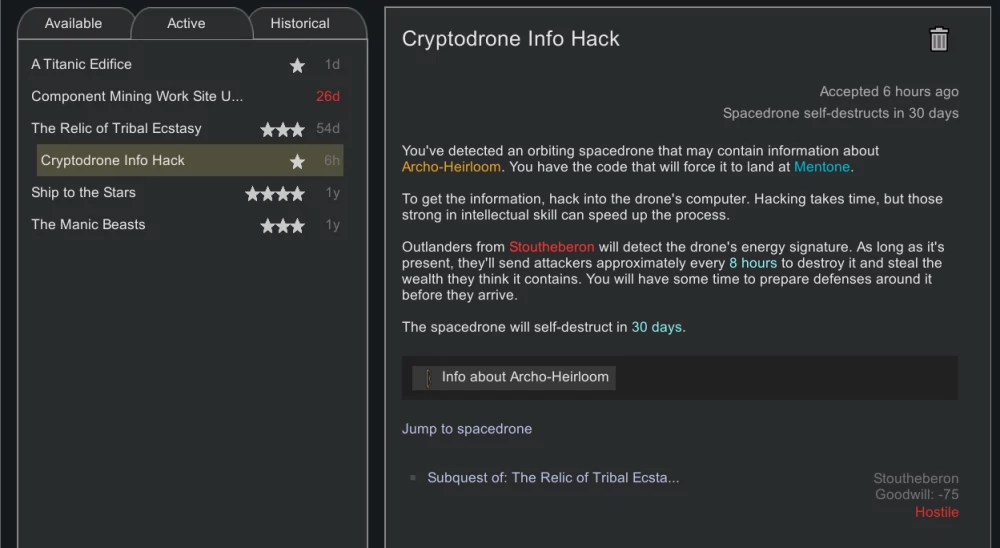Select the Active quests tab
Viewport: 1000px width, 548px height.
tap(186, 23)
